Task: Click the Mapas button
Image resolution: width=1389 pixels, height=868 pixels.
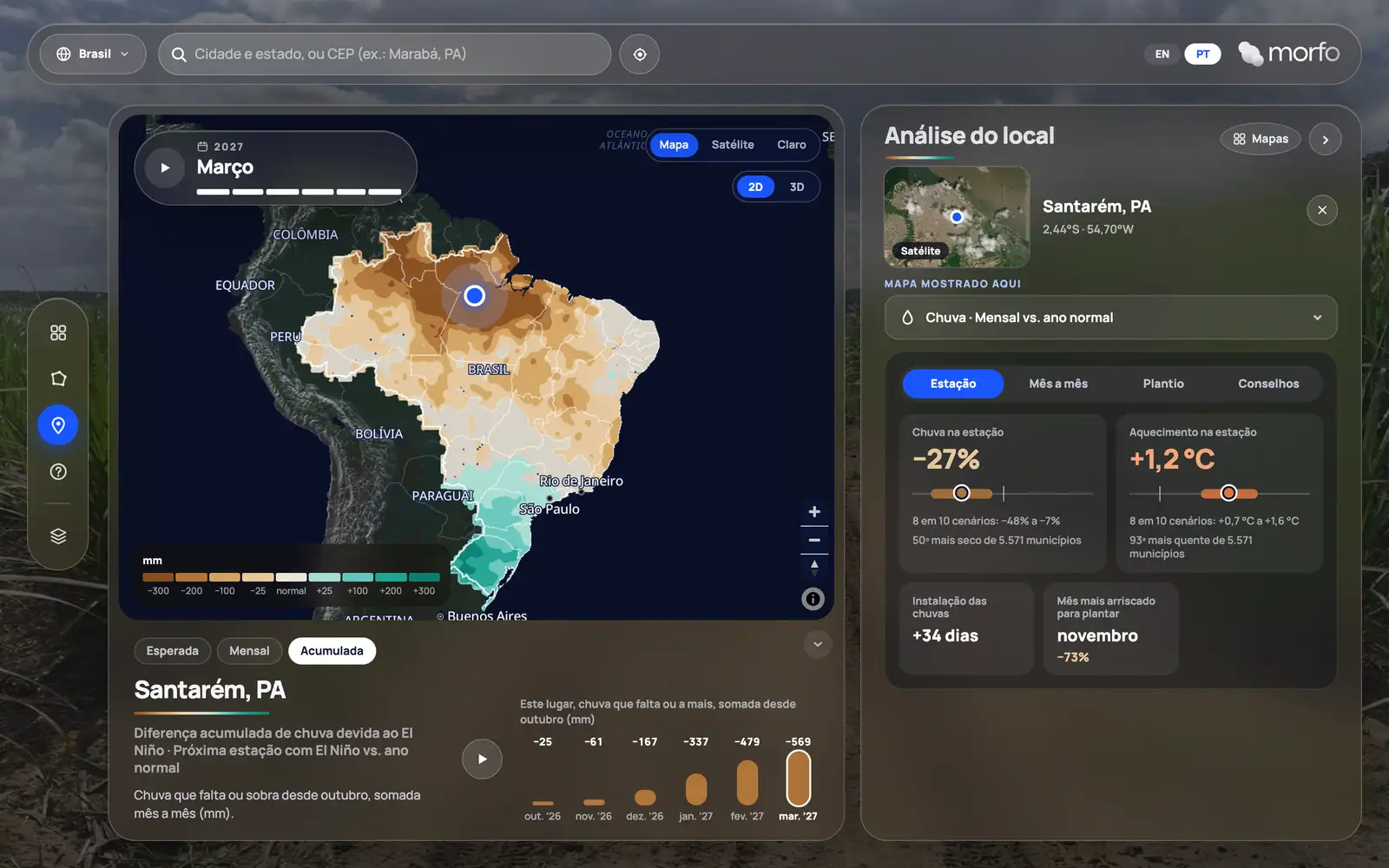Action: pyautogui.click(x=1261, y=139)
